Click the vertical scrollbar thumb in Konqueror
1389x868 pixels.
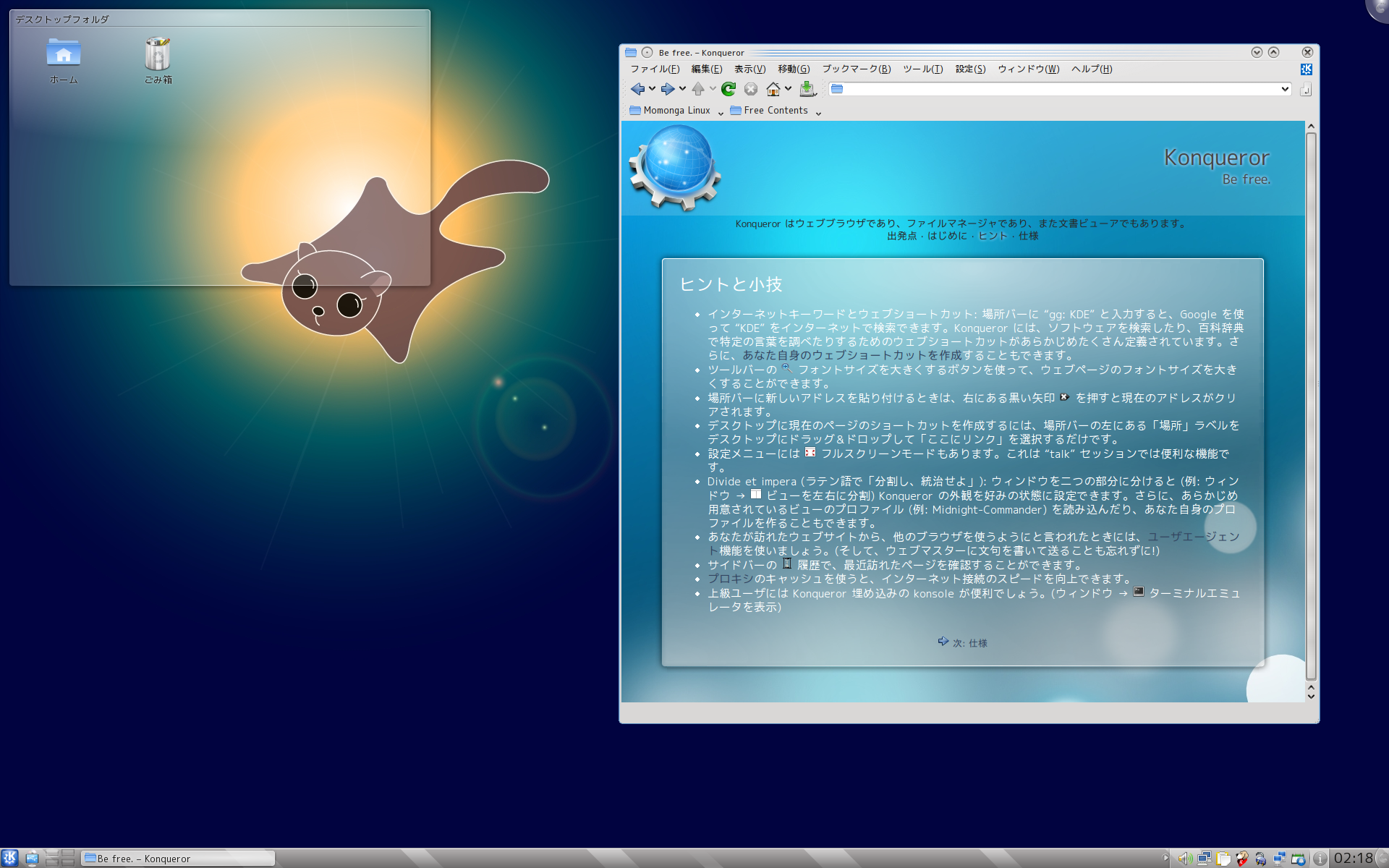click(x=1310, y=405)
